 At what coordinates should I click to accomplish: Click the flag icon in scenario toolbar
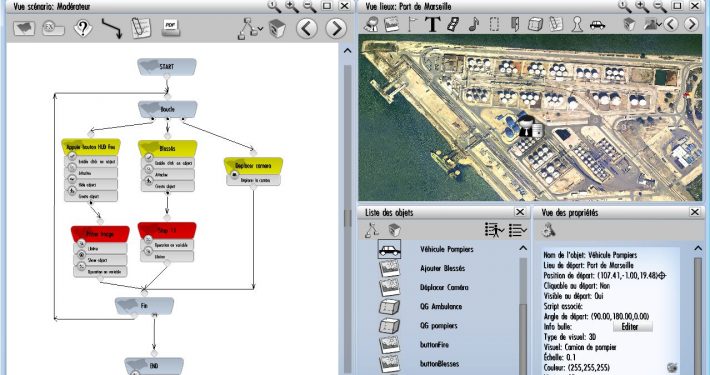24,29
